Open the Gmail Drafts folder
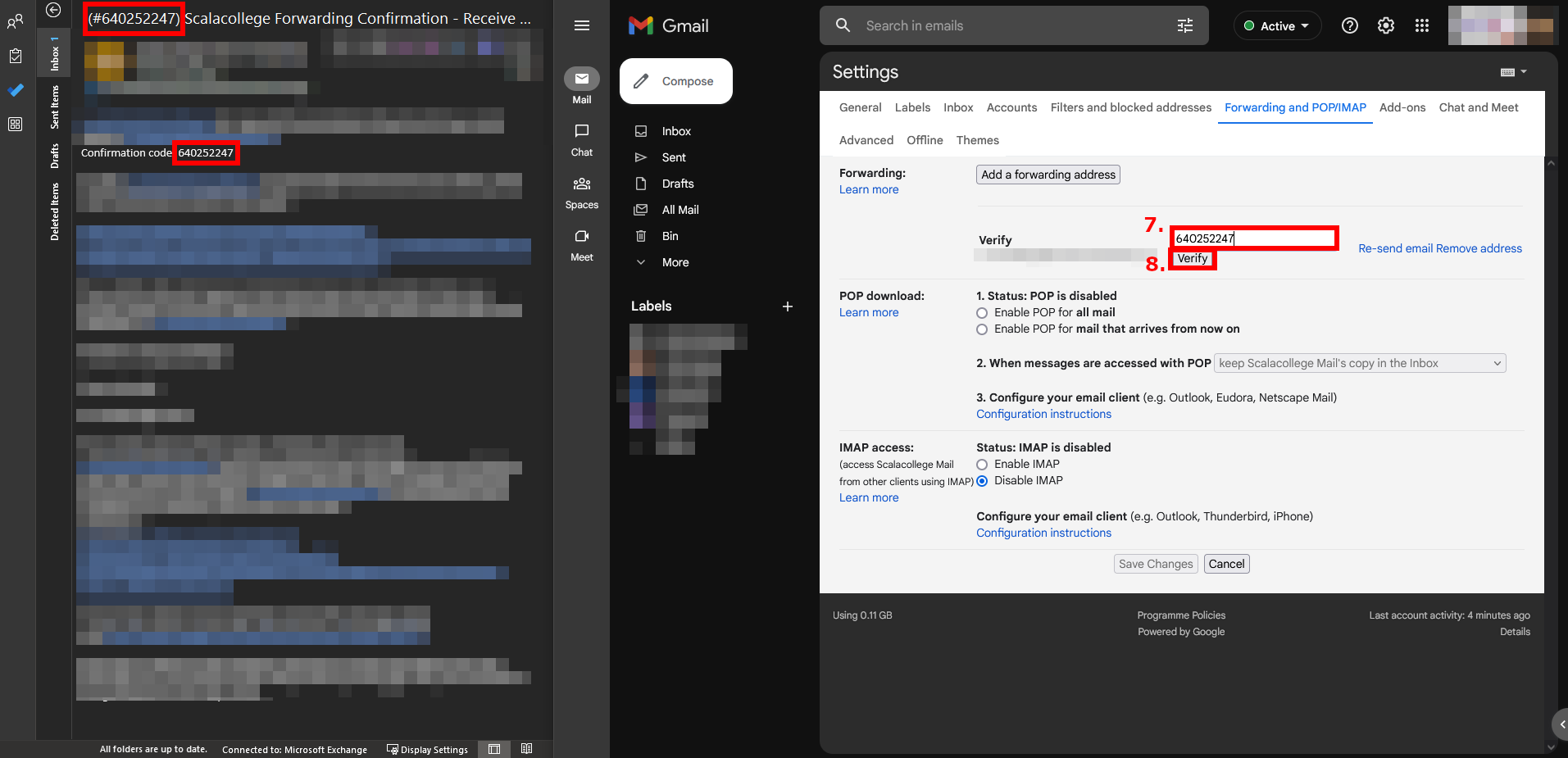1568x758 pixels. click(678, 184)
